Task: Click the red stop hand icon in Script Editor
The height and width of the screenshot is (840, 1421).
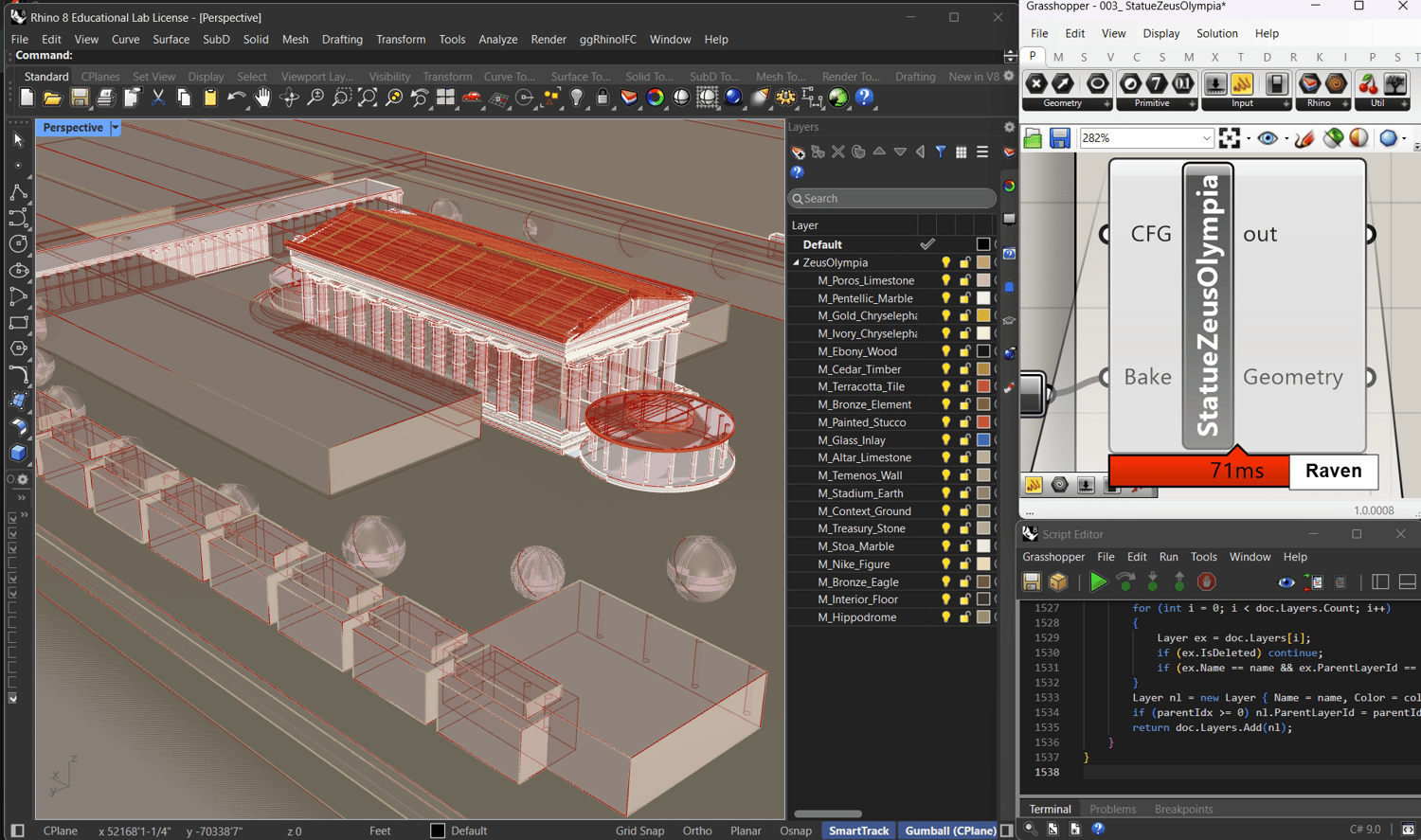Action: (x=1206, y=582)
